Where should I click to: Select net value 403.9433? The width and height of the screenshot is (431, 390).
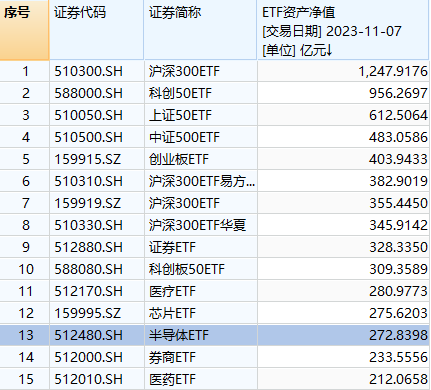point(343,159)
